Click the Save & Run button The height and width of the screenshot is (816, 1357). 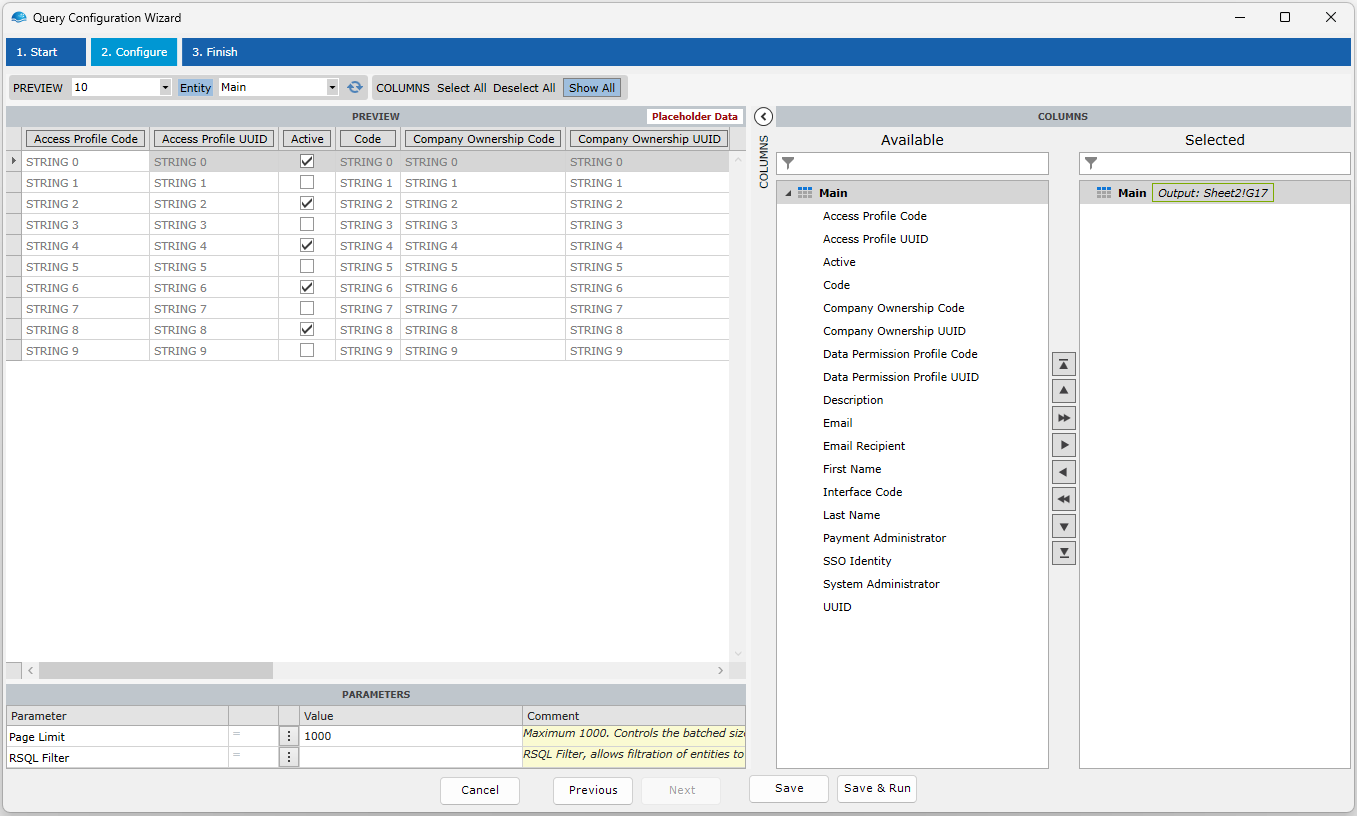coord(877,788)
